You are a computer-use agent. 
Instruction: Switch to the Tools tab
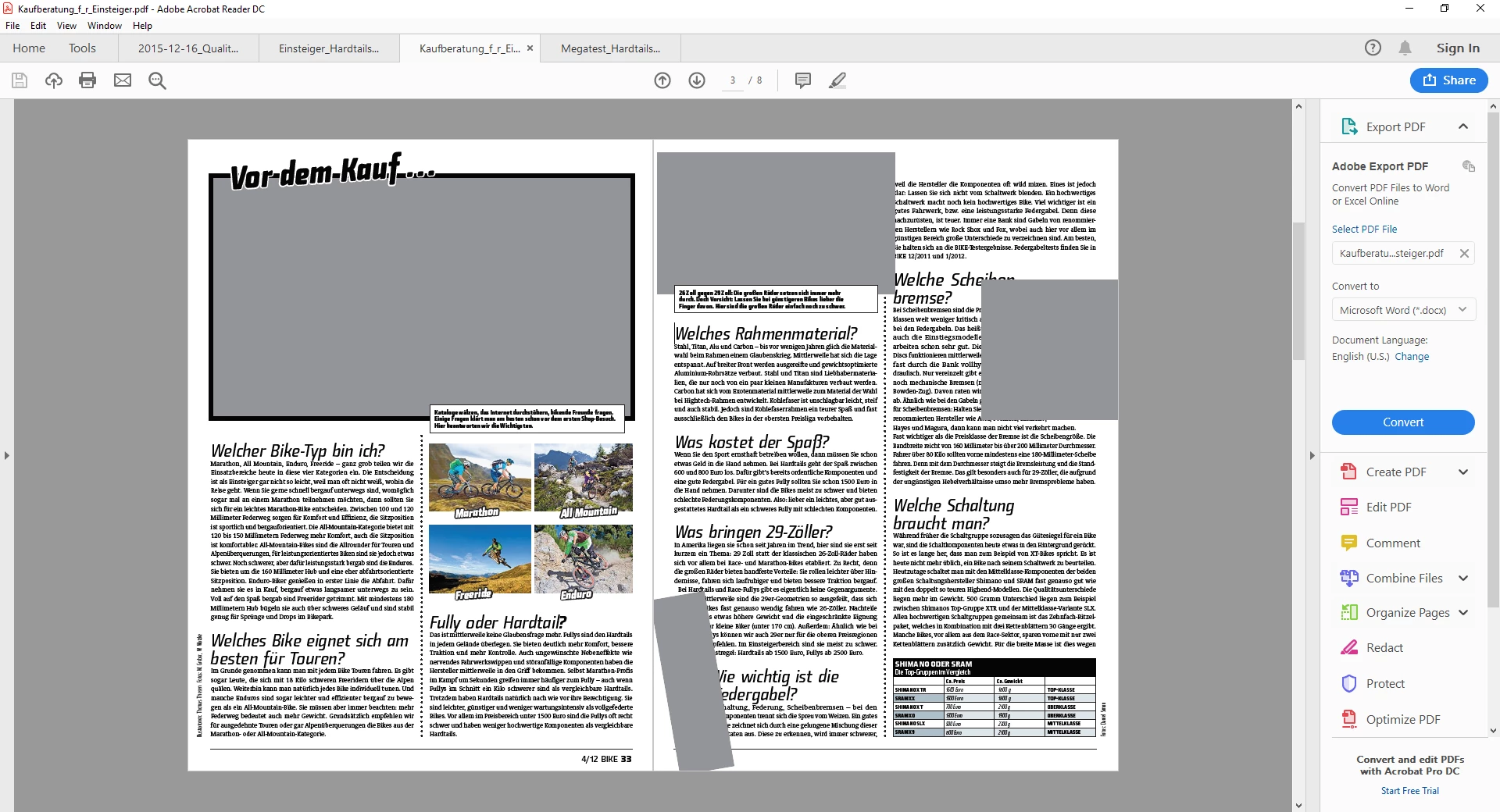click(82, 48)
